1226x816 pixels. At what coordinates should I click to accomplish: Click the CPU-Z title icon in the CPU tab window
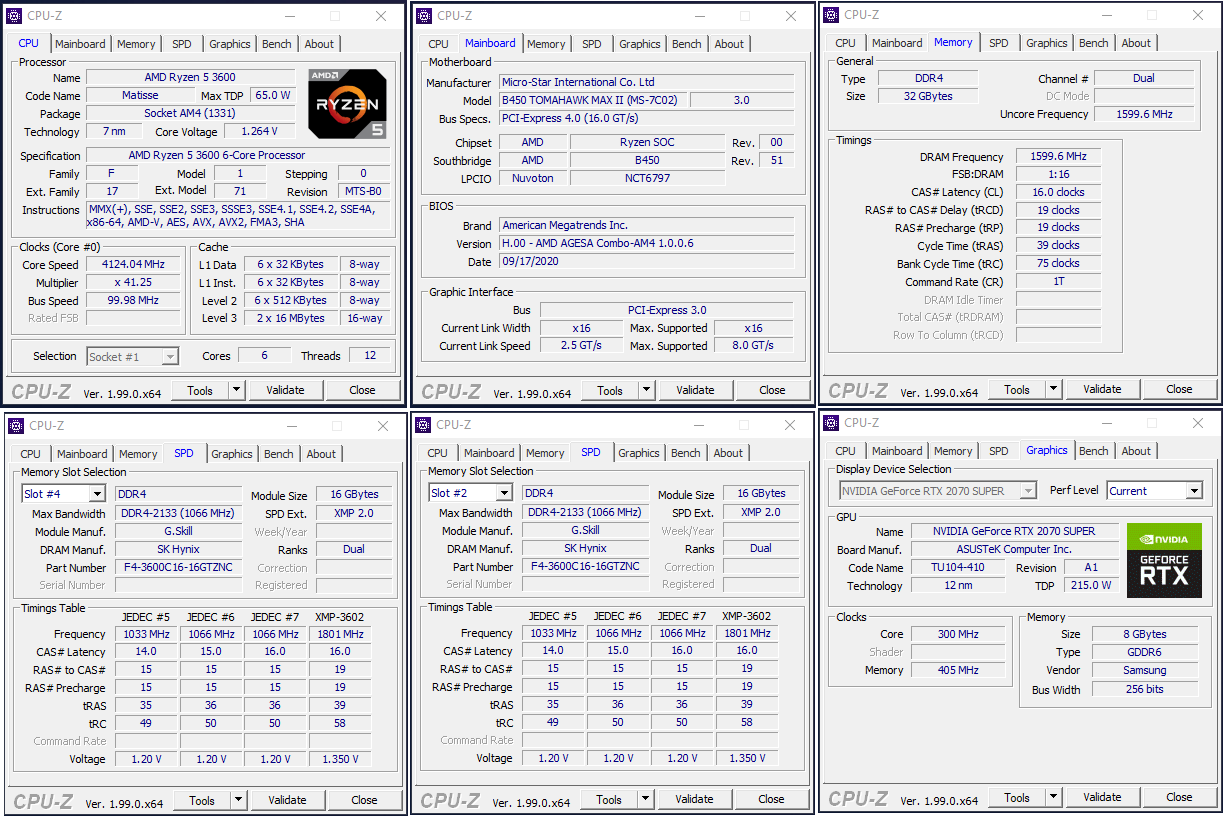[x=15, y=16]
